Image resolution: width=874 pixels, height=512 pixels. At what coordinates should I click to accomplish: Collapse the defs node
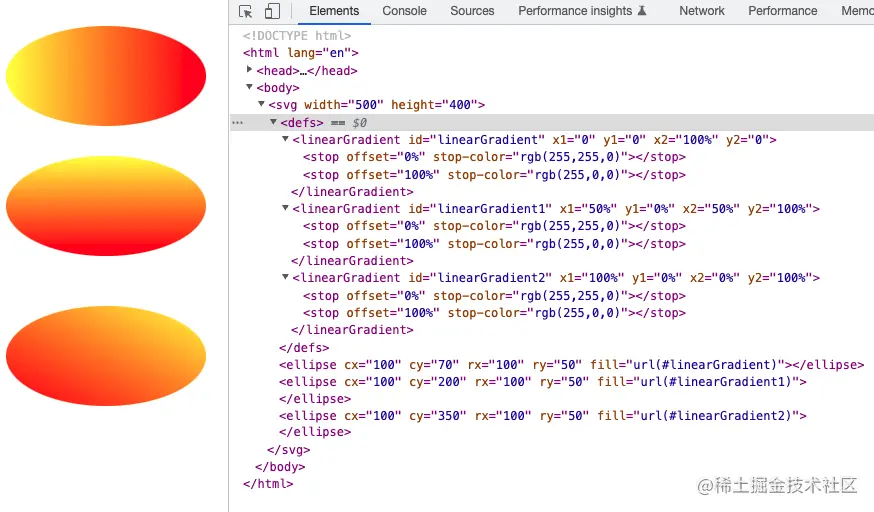[x=273, y=122]
